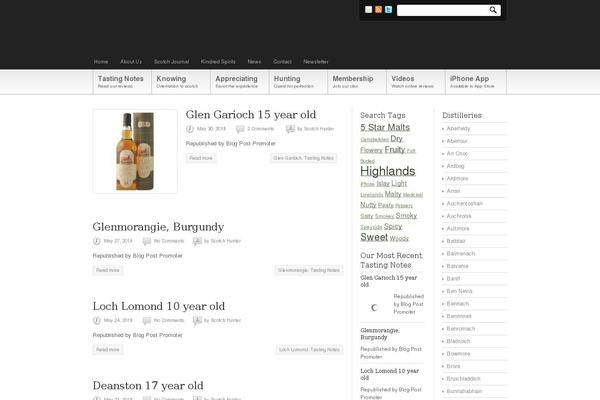600x400 pixels.
Task: Select the iPhone App tab
Action: pyautogui.click(x=476, y=82)
